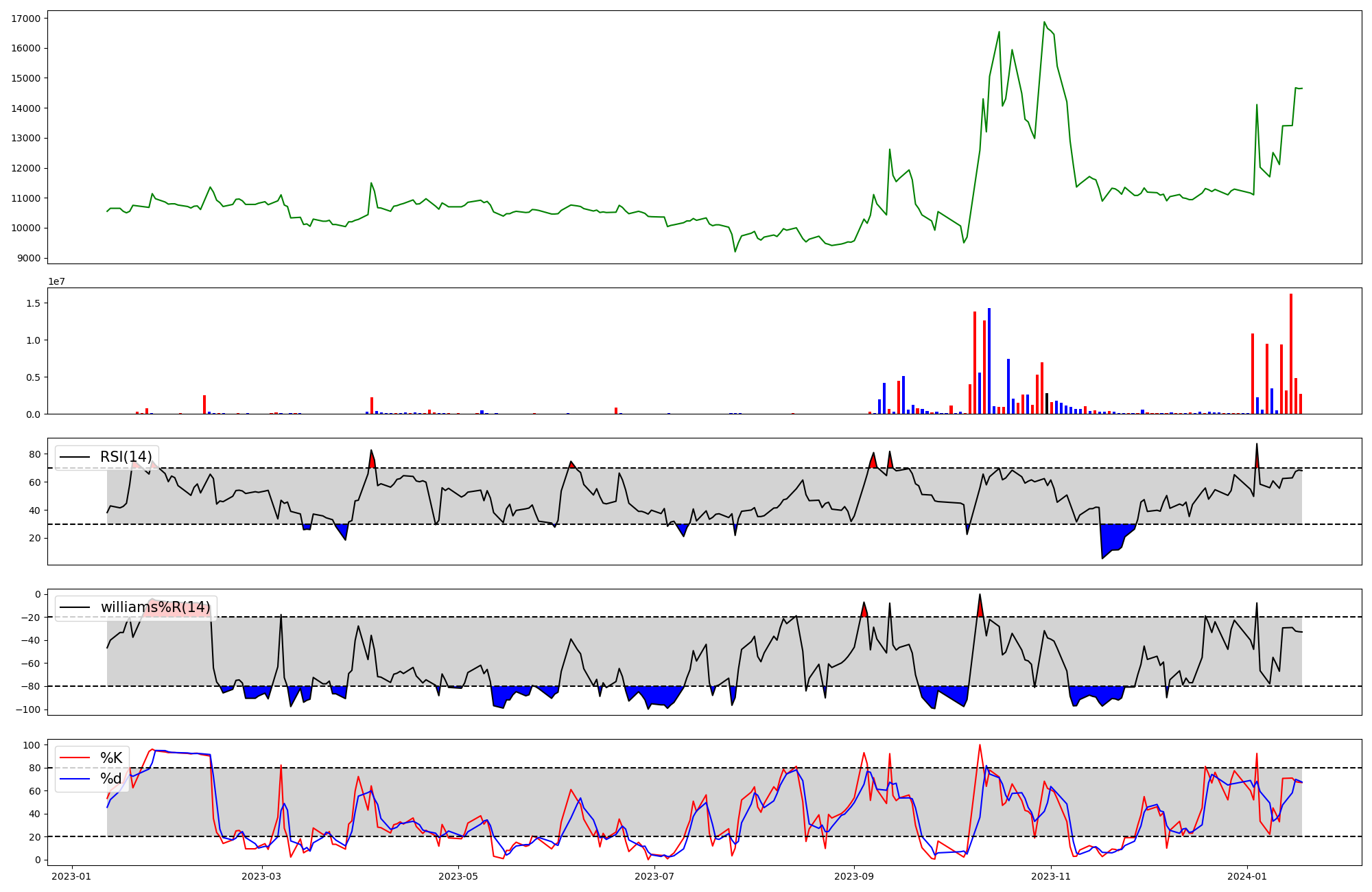Click the 80 tick on RSI axis
The height and width of the screenshot is (892, 1372).
[34, 454]
